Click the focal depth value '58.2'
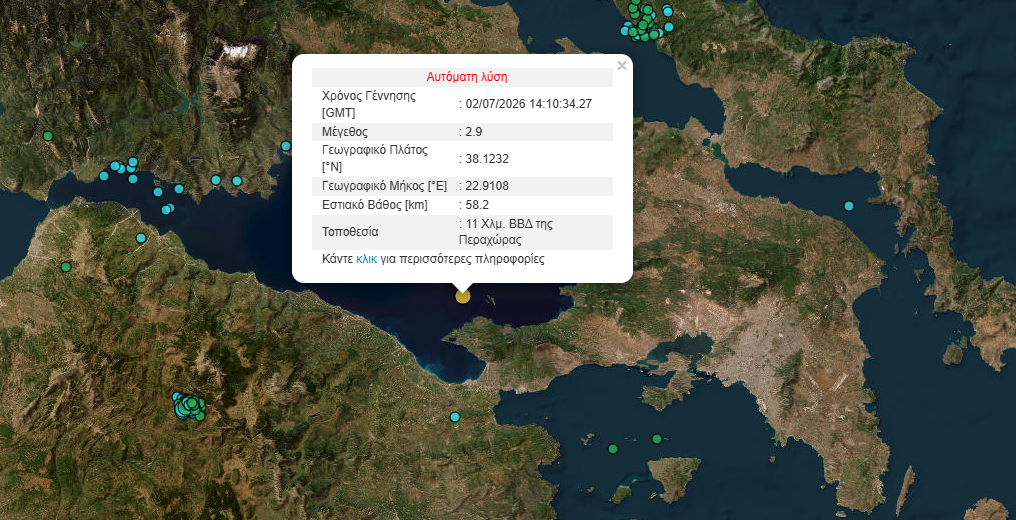Image resolution: width=1016 pixels, height=520 pixels. (476, 205)
